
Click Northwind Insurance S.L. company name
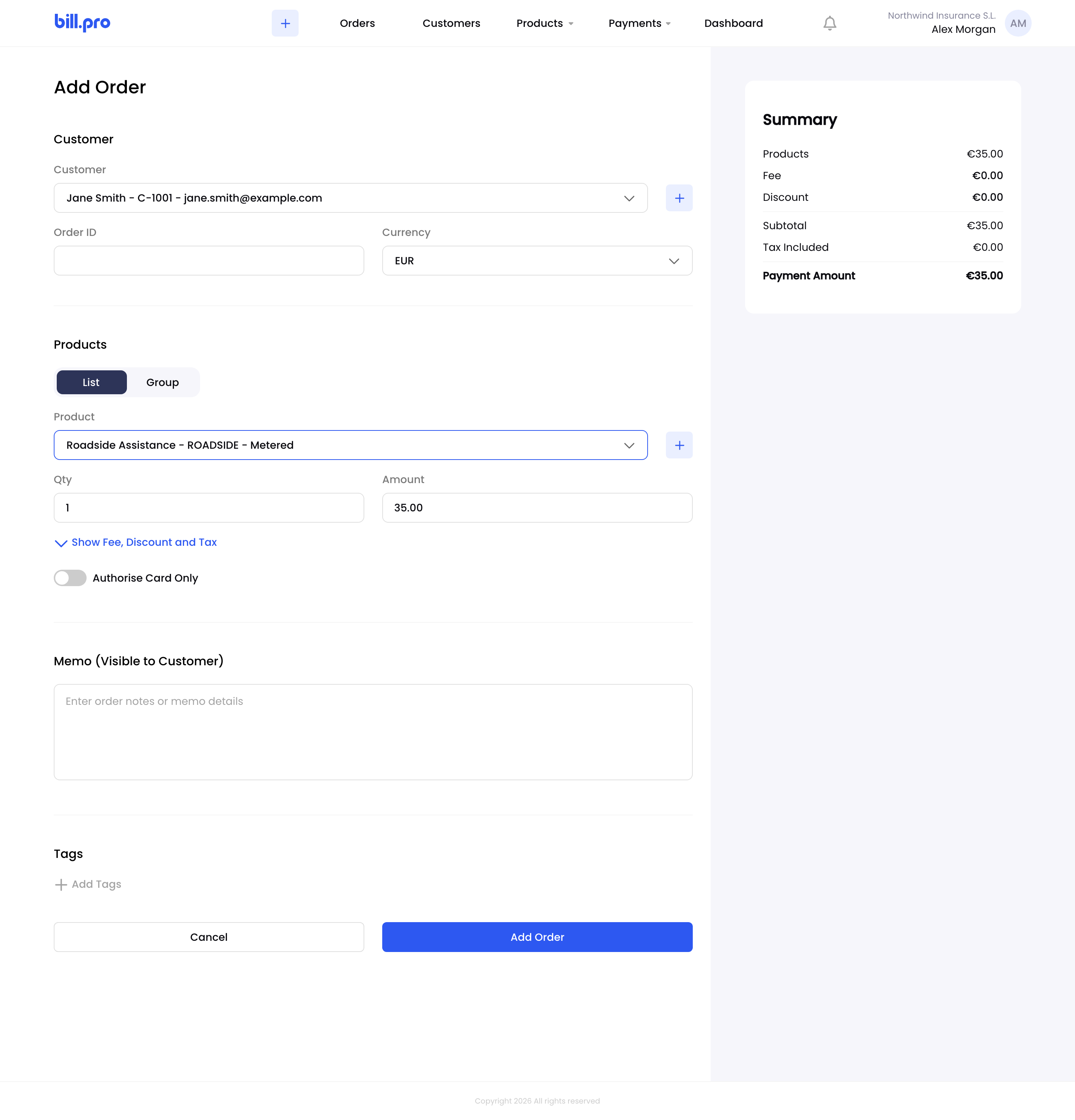pyautogui.click(x=941, y=15)
